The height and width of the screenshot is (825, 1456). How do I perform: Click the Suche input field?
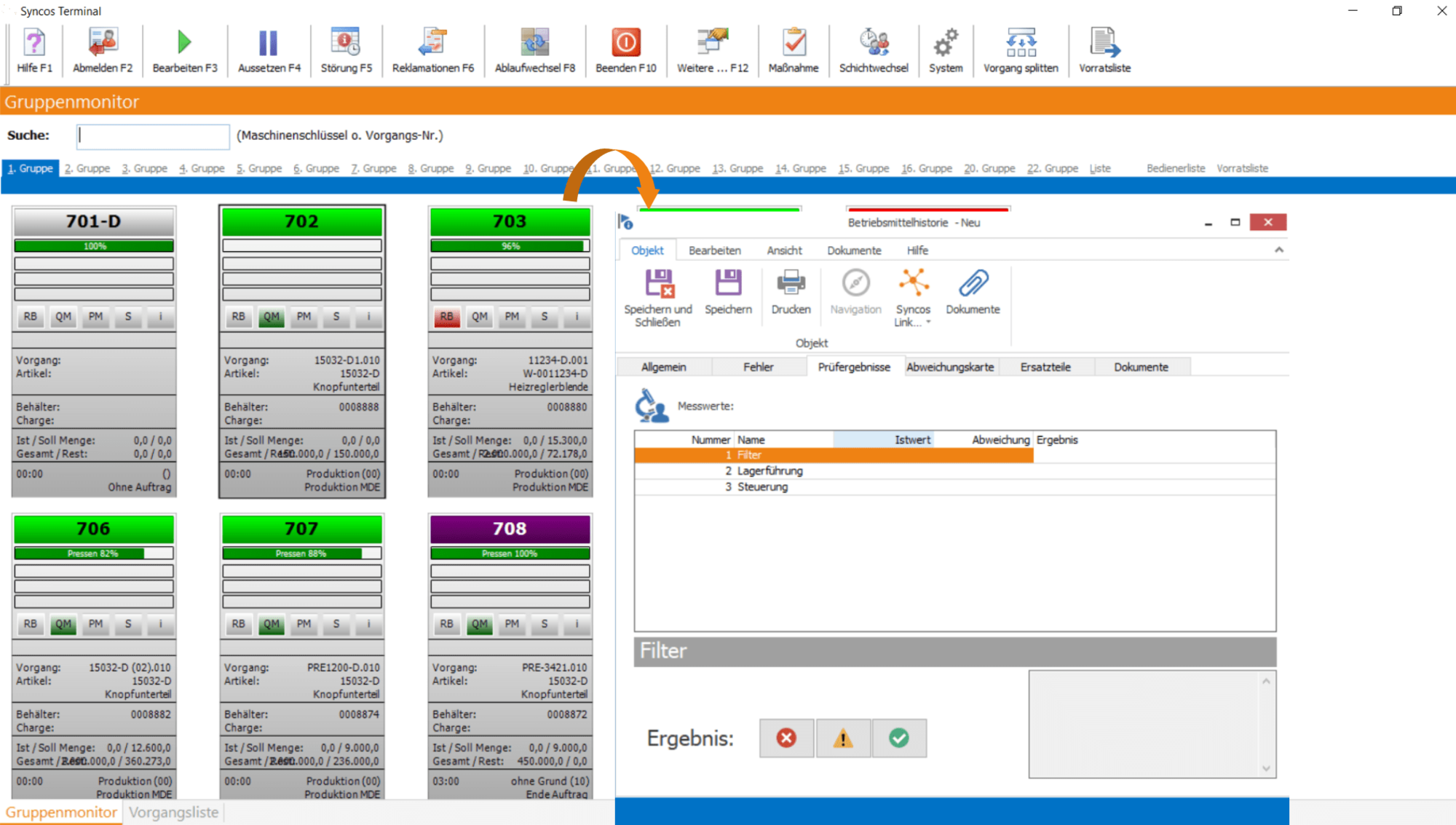tap(153, 135)
